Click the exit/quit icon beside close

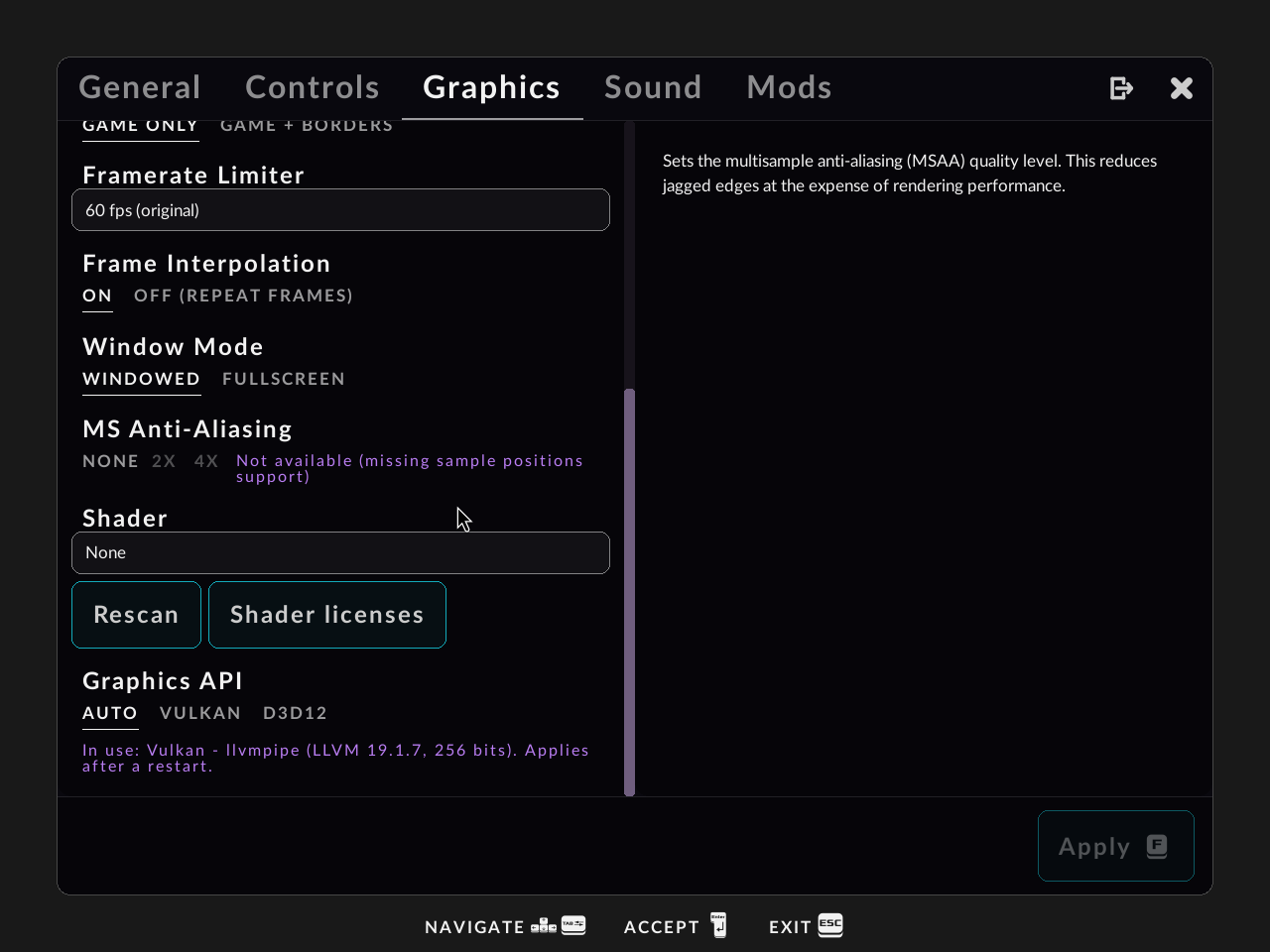pos(1121,88)
